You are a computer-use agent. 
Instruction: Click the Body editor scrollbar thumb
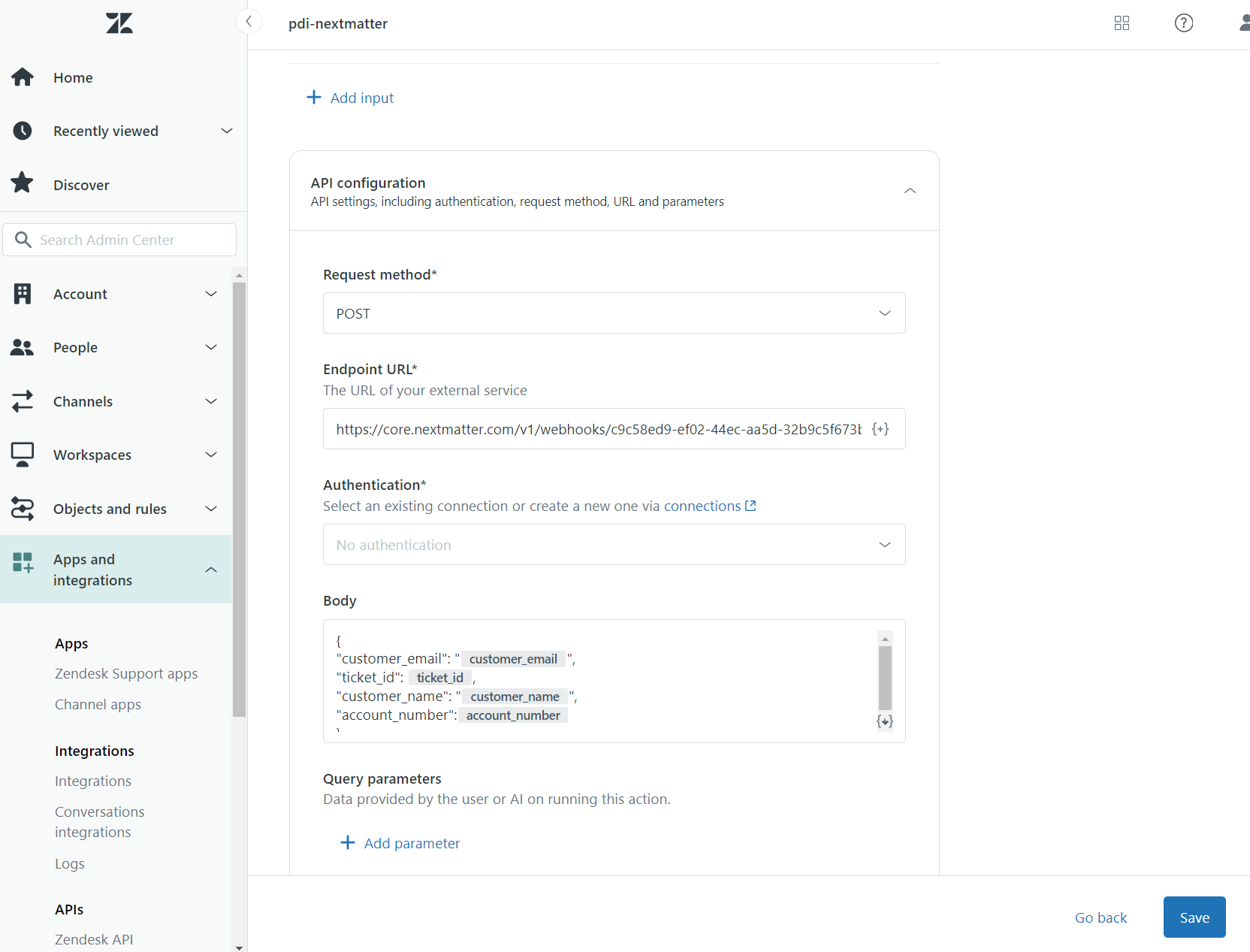coord(886,678)
